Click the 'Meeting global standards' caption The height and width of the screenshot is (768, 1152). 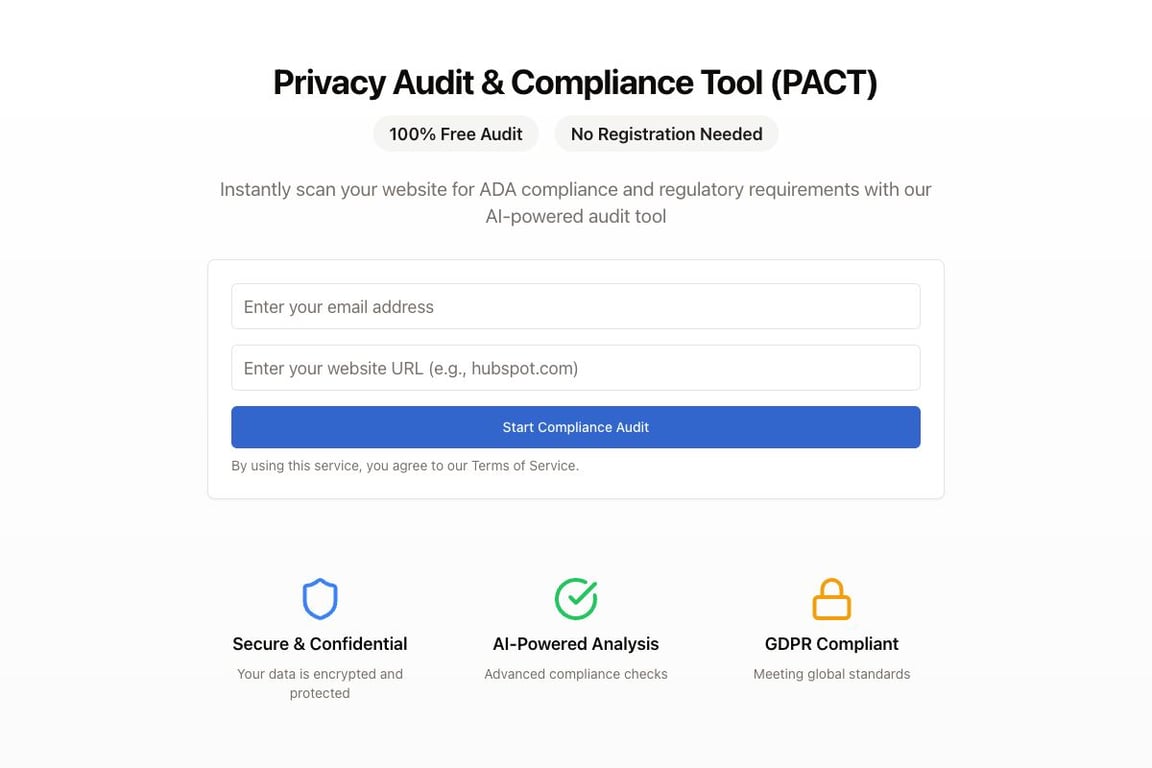point(831,674)
